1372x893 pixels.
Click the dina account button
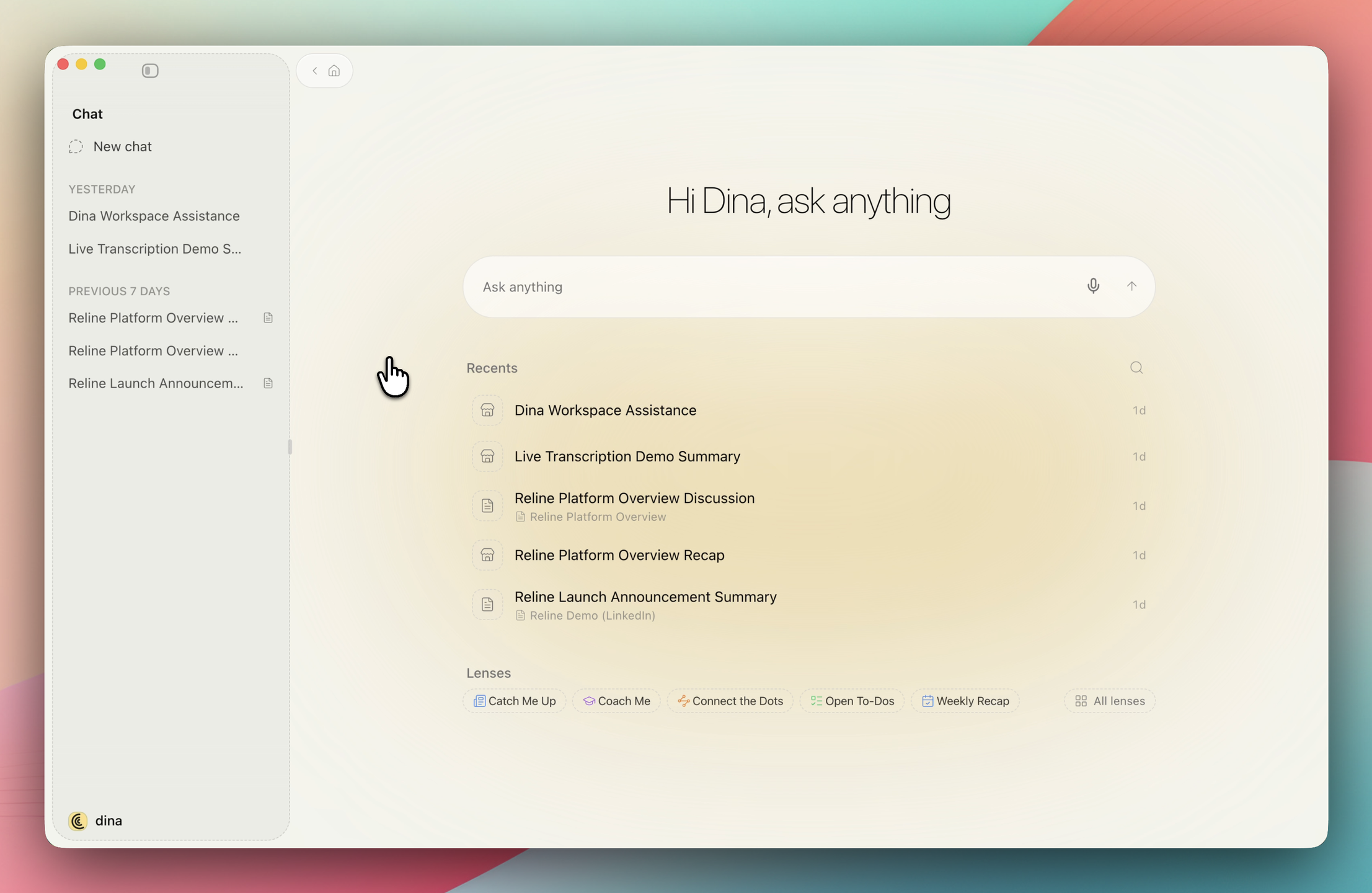(x=96, y=820)
